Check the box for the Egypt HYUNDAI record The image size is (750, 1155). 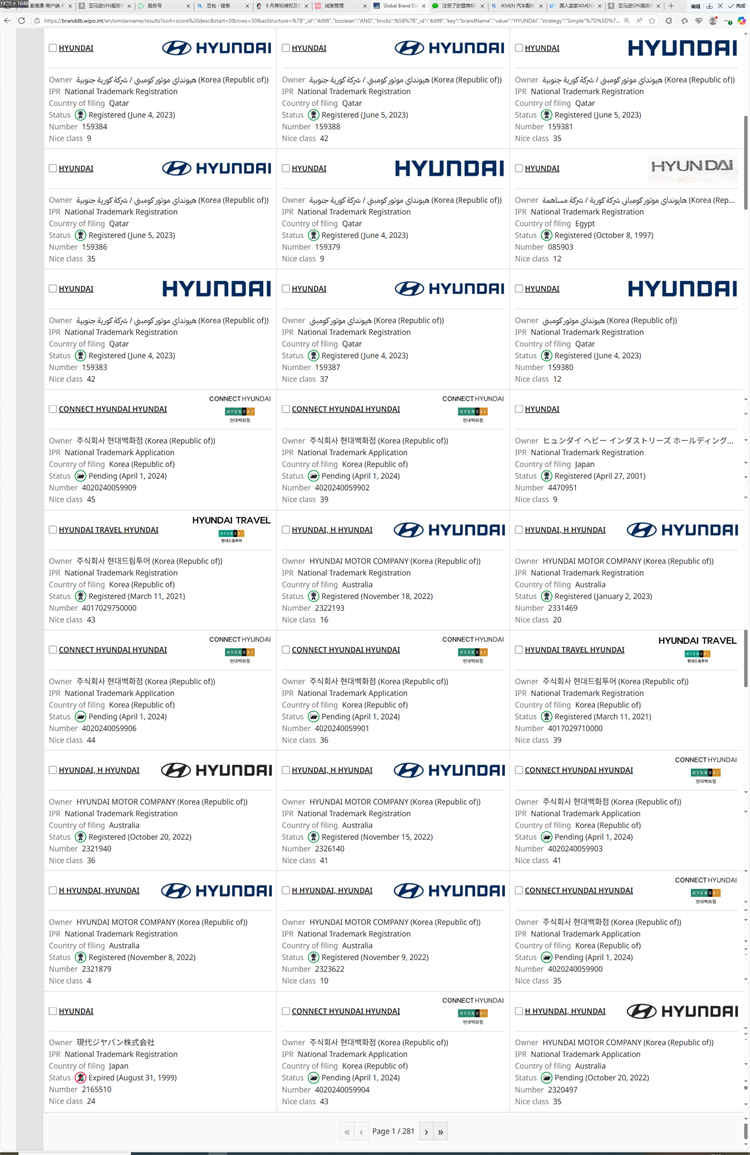(519, 168)
